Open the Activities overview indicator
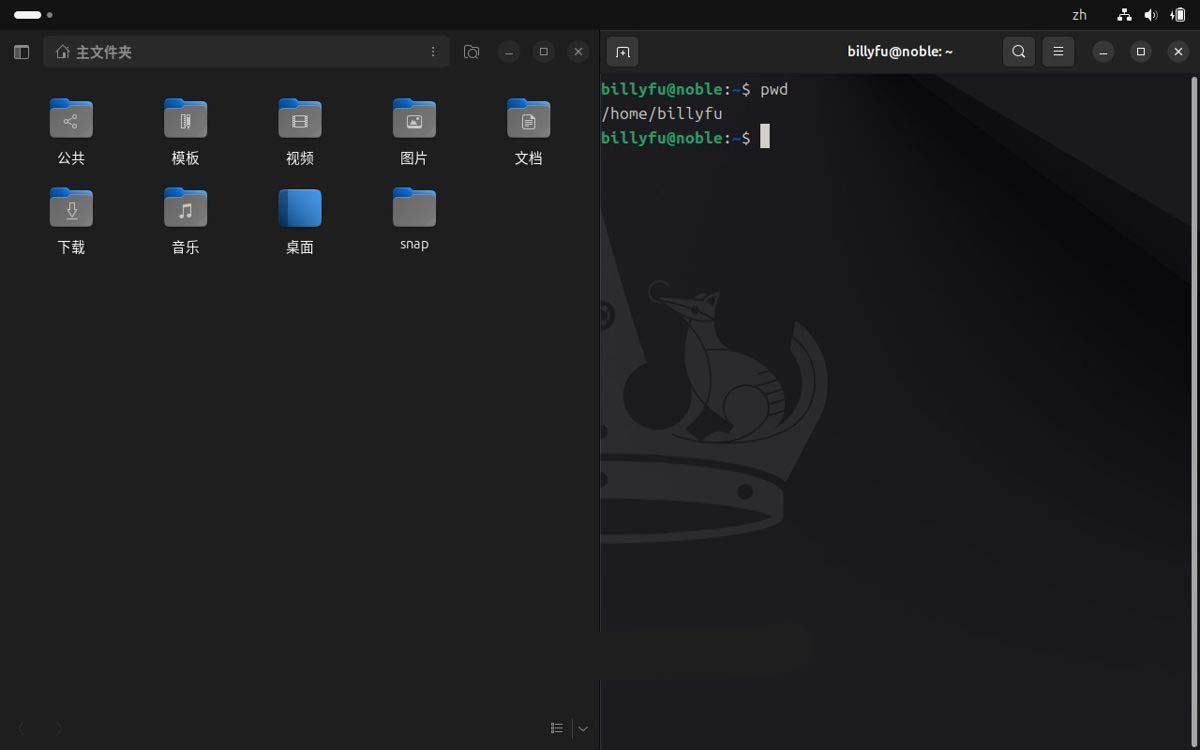1200x750 pixels. pos(33,15)
